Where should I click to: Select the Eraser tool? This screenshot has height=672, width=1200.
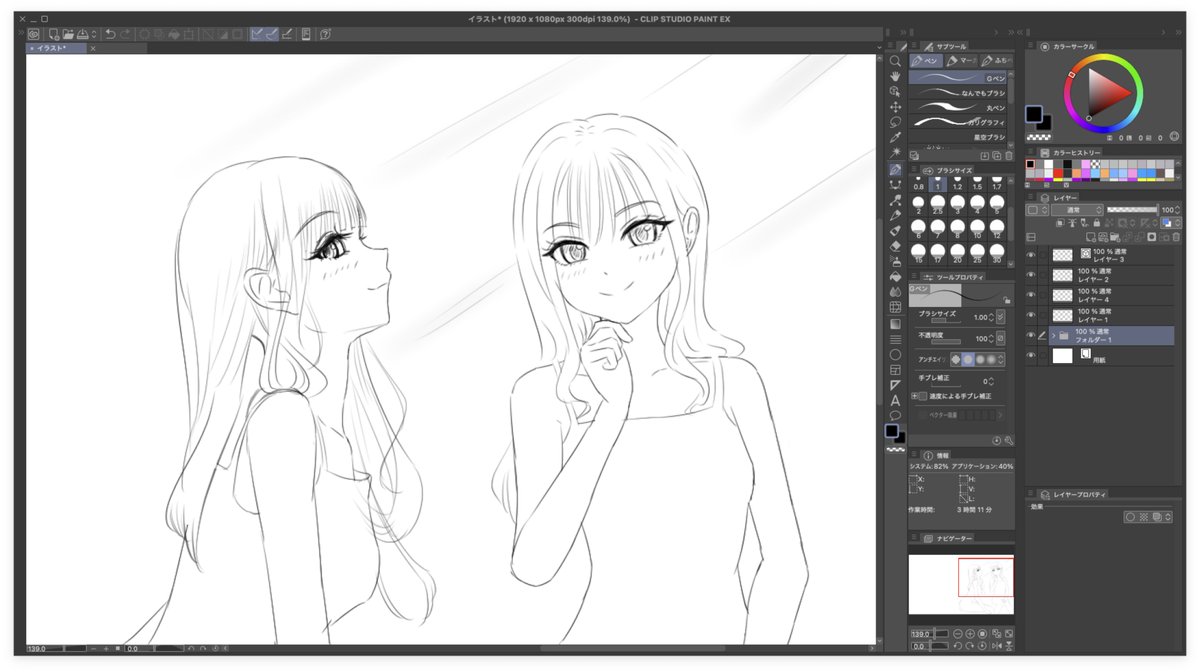(895, 246)
